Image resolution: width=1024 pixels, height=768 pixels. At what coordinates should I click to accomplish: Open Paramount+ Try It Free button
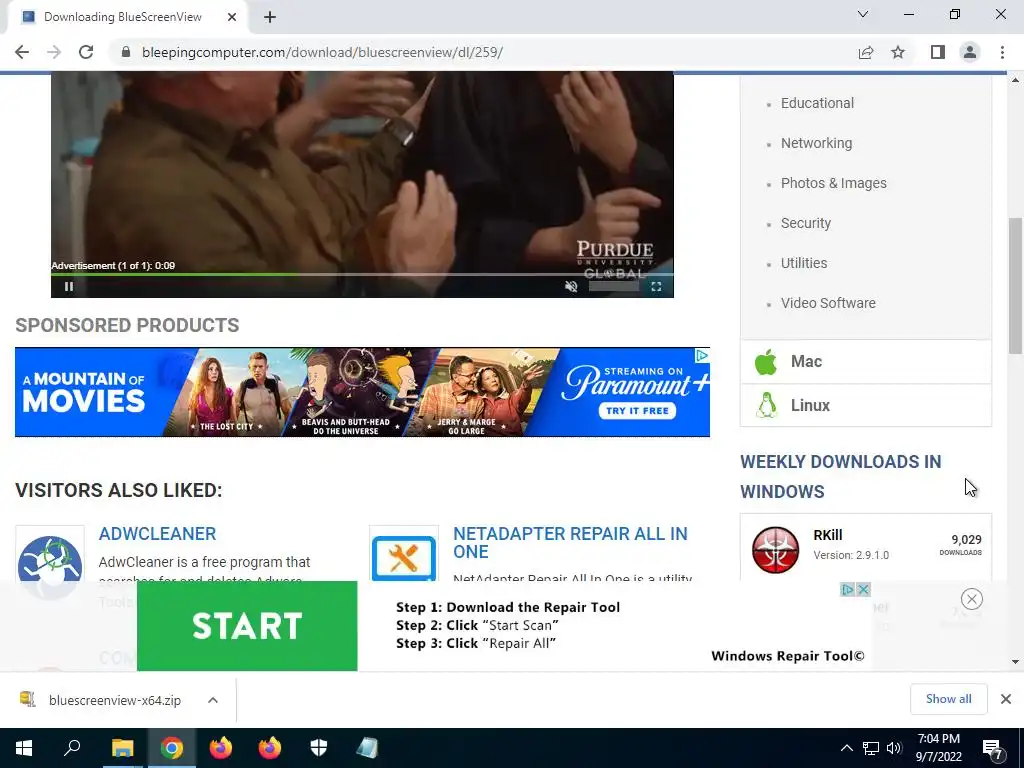click(x=637, y=411)
